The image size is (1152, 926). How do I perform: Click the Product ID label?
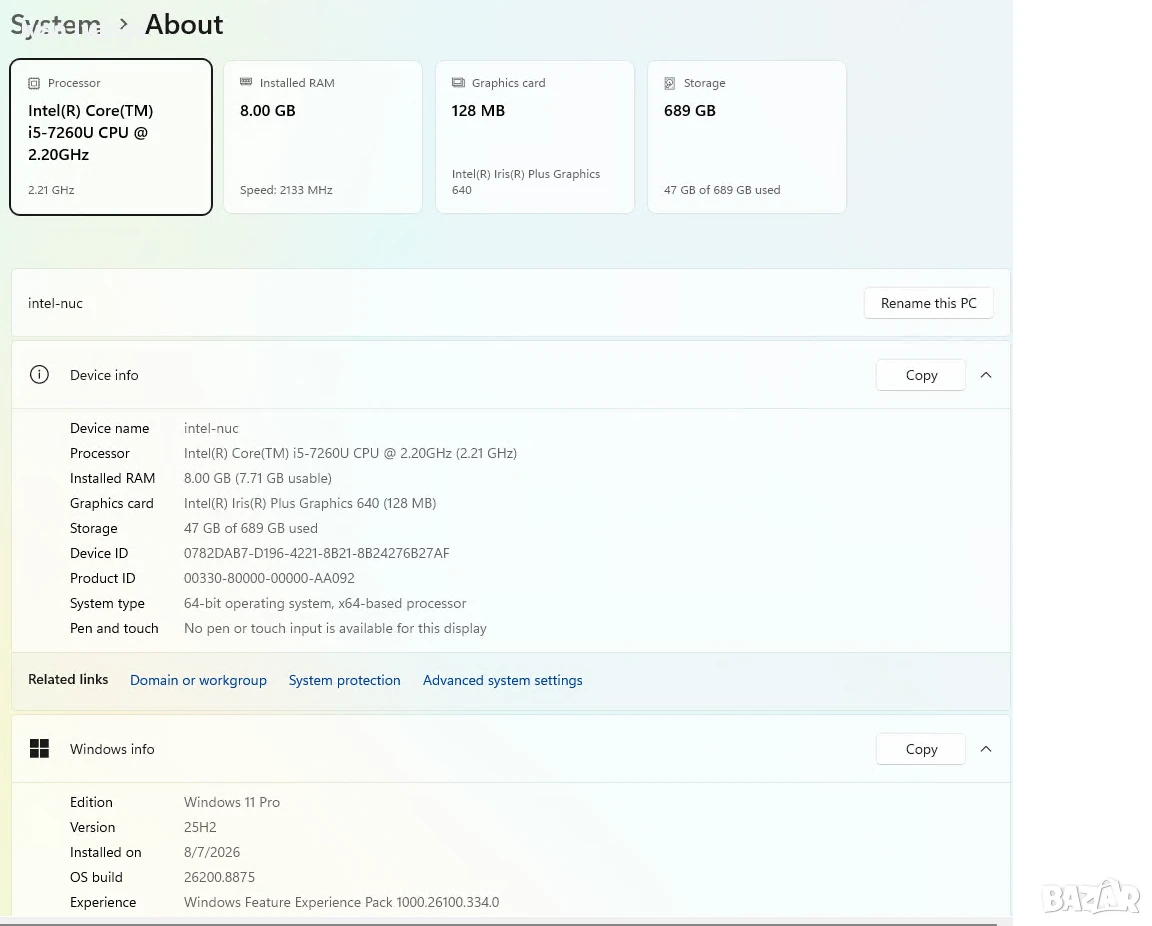pos(102,578)
